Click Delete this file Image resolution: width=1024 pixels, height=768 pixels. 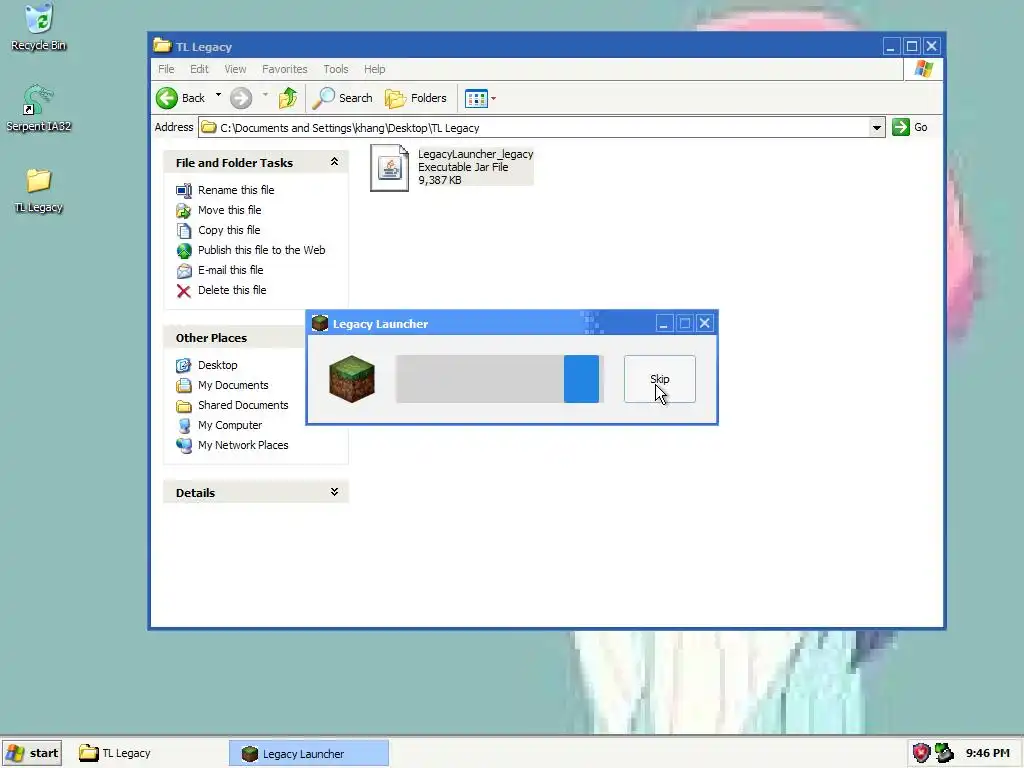click(232, 290)
